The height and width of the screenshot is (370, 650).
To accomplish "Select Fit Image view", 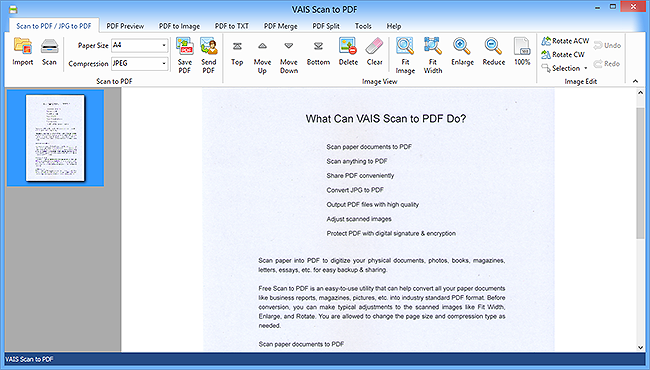I will click(x=405, y=55).
